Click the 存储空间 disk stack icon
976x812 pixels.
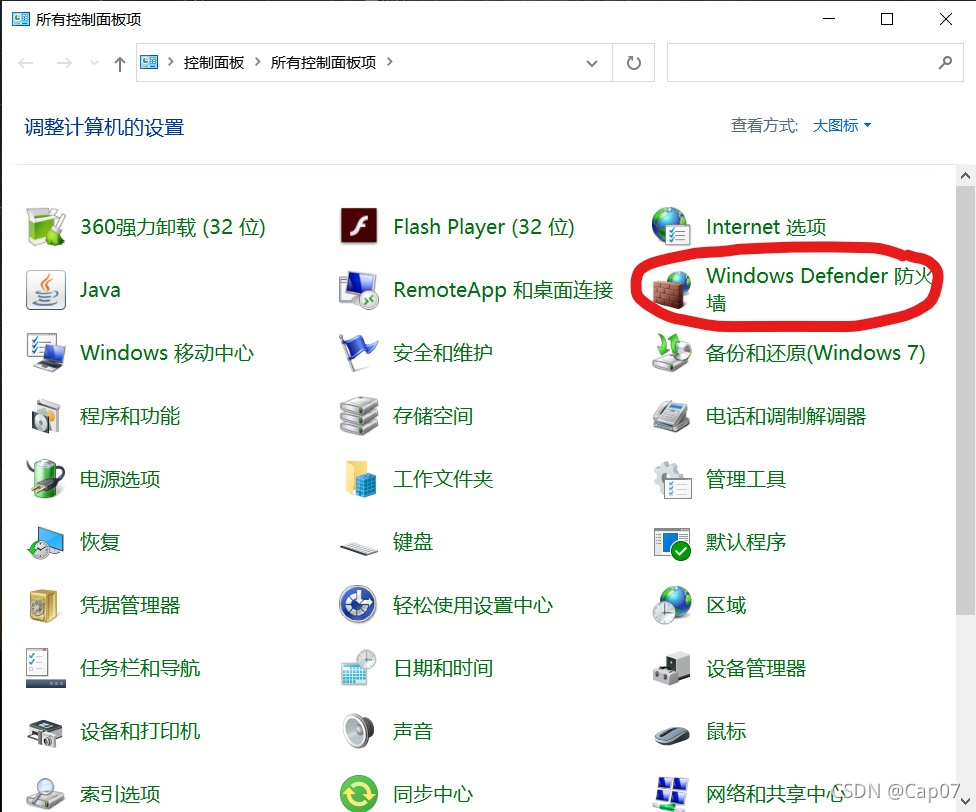359,416
